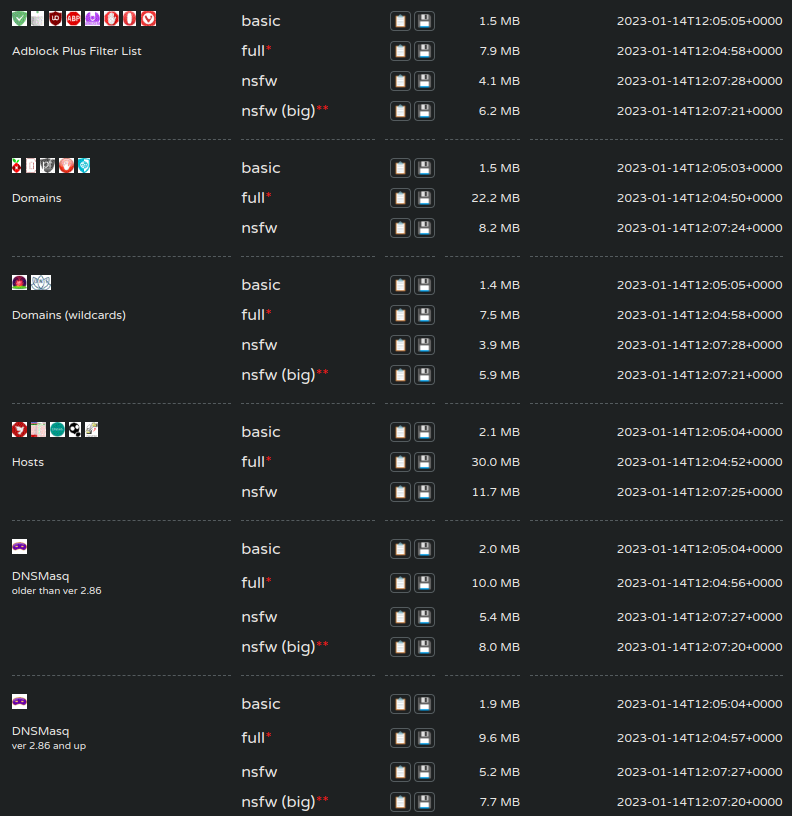
Task: Click the purple mask icon above 'older than ver 2.86'
Action: tap(19, 547)
